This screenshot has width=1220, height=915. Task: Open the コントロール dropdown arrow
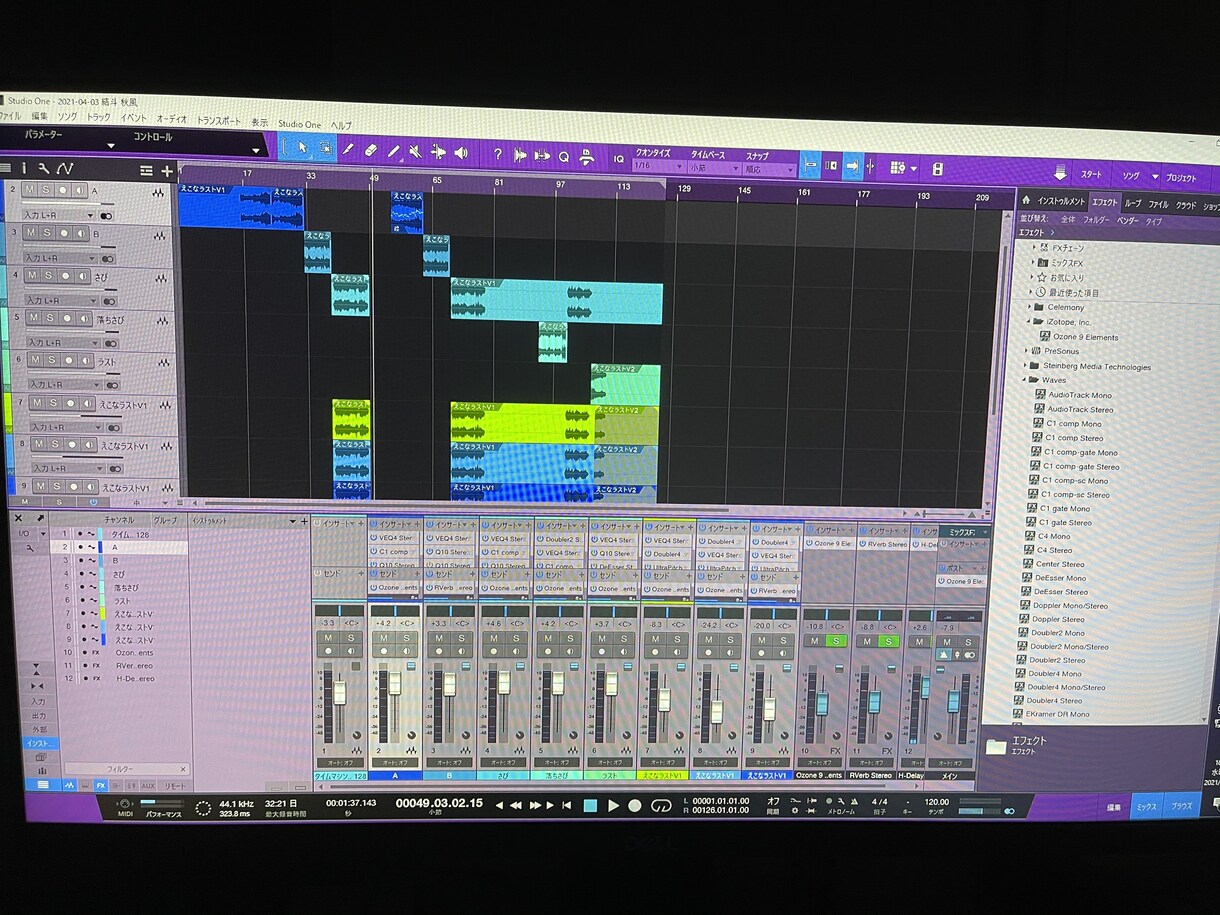click(x=256, y=150)
